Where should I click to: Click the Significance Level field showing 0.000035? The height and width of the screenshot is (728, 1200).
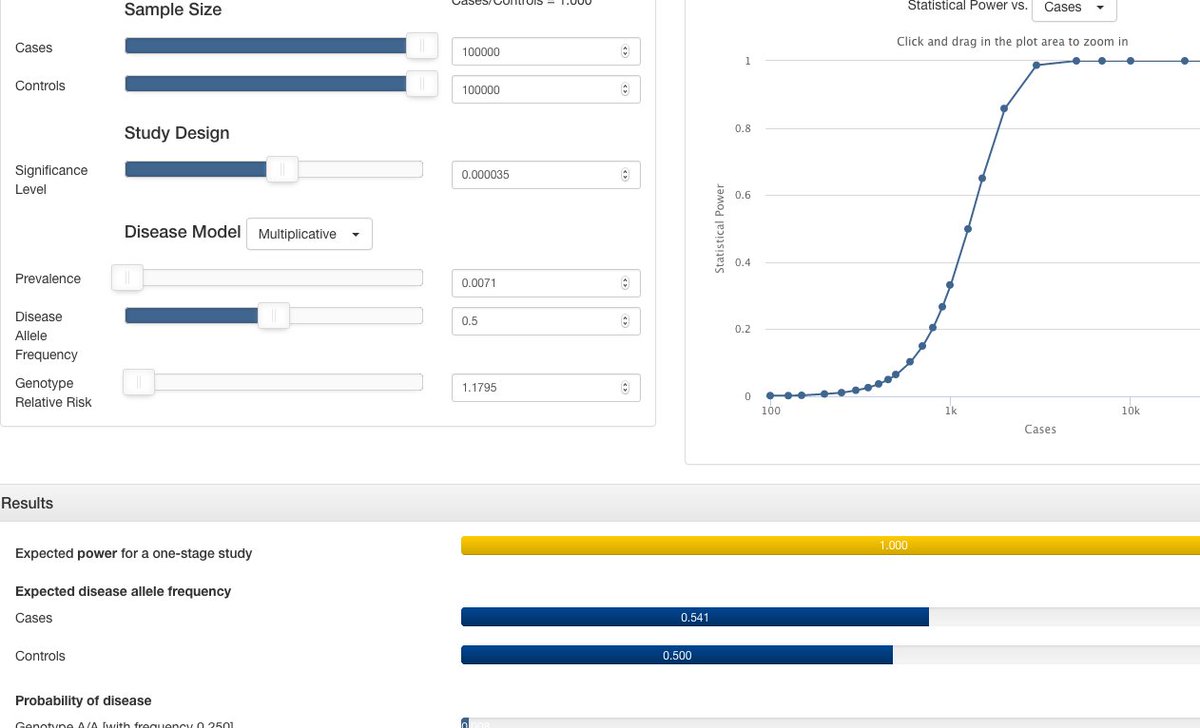[x=546, y=175]
